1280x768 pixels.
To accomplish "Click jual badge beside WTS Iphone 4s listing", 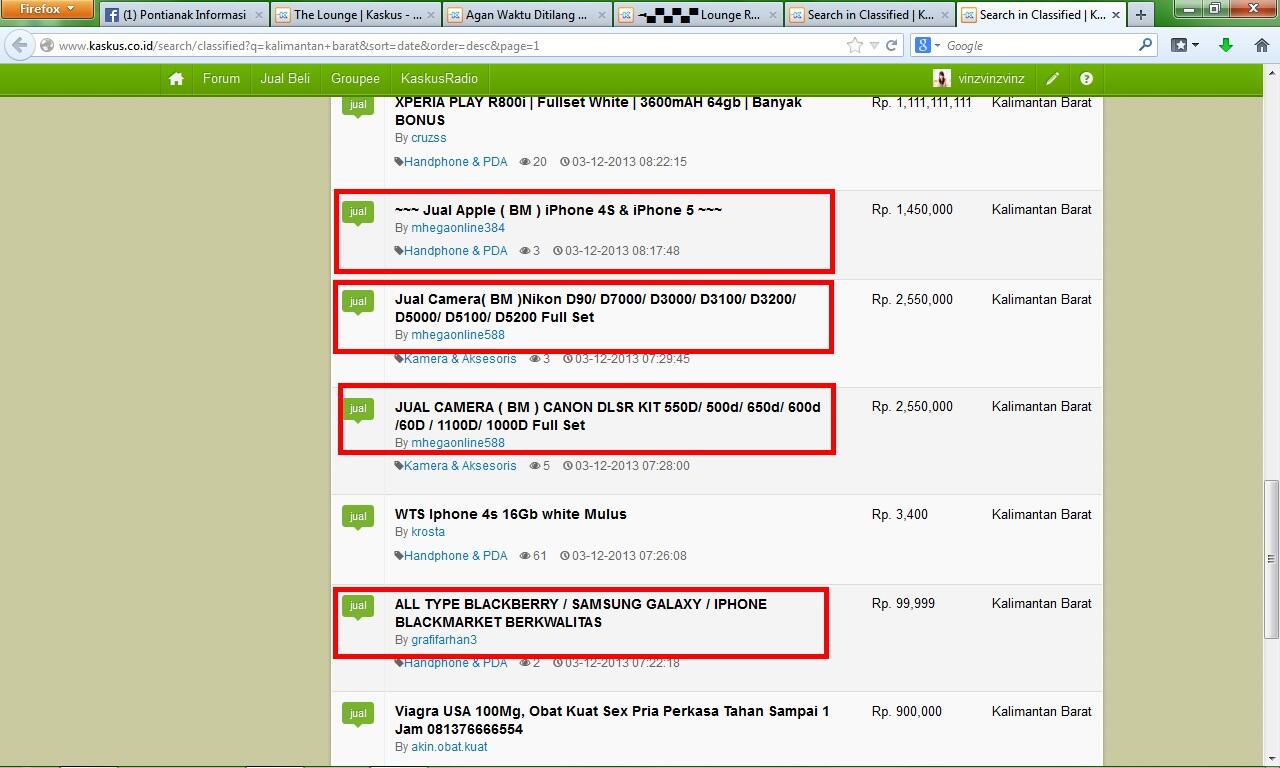I will 358,518.
